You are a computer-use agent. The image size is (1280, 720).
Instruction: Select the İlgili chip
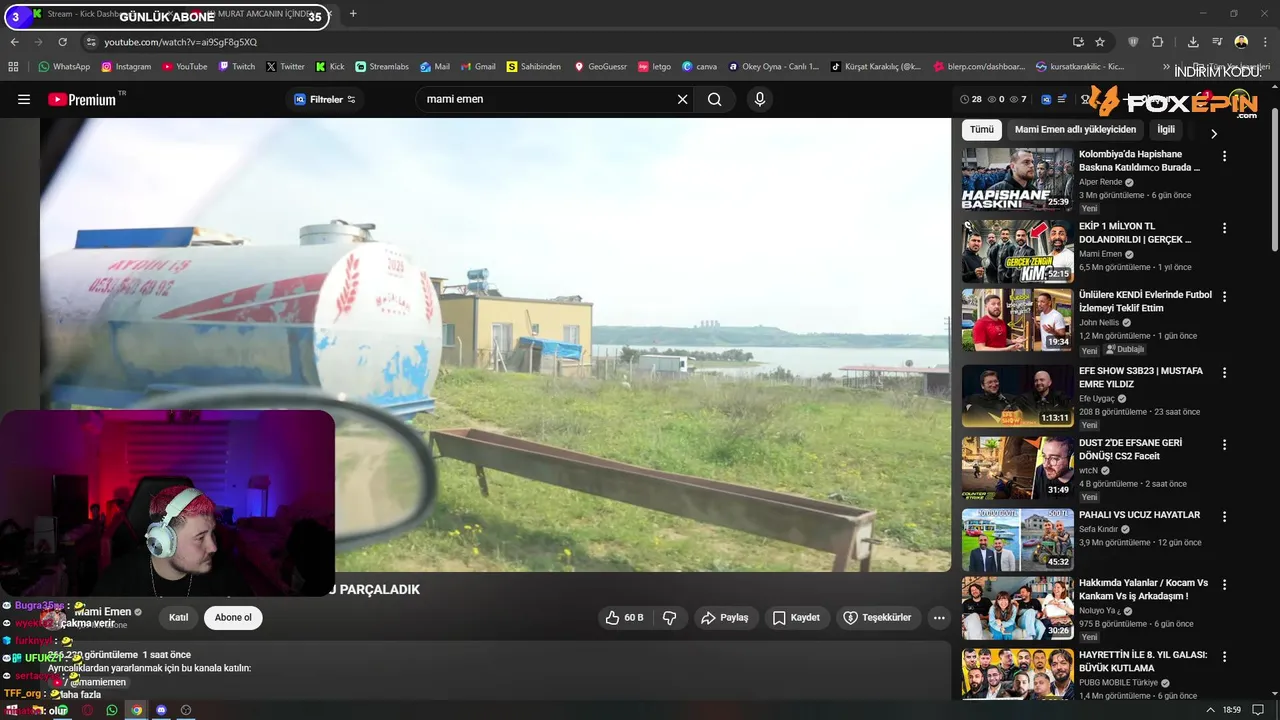click(x=1166, y=129)
